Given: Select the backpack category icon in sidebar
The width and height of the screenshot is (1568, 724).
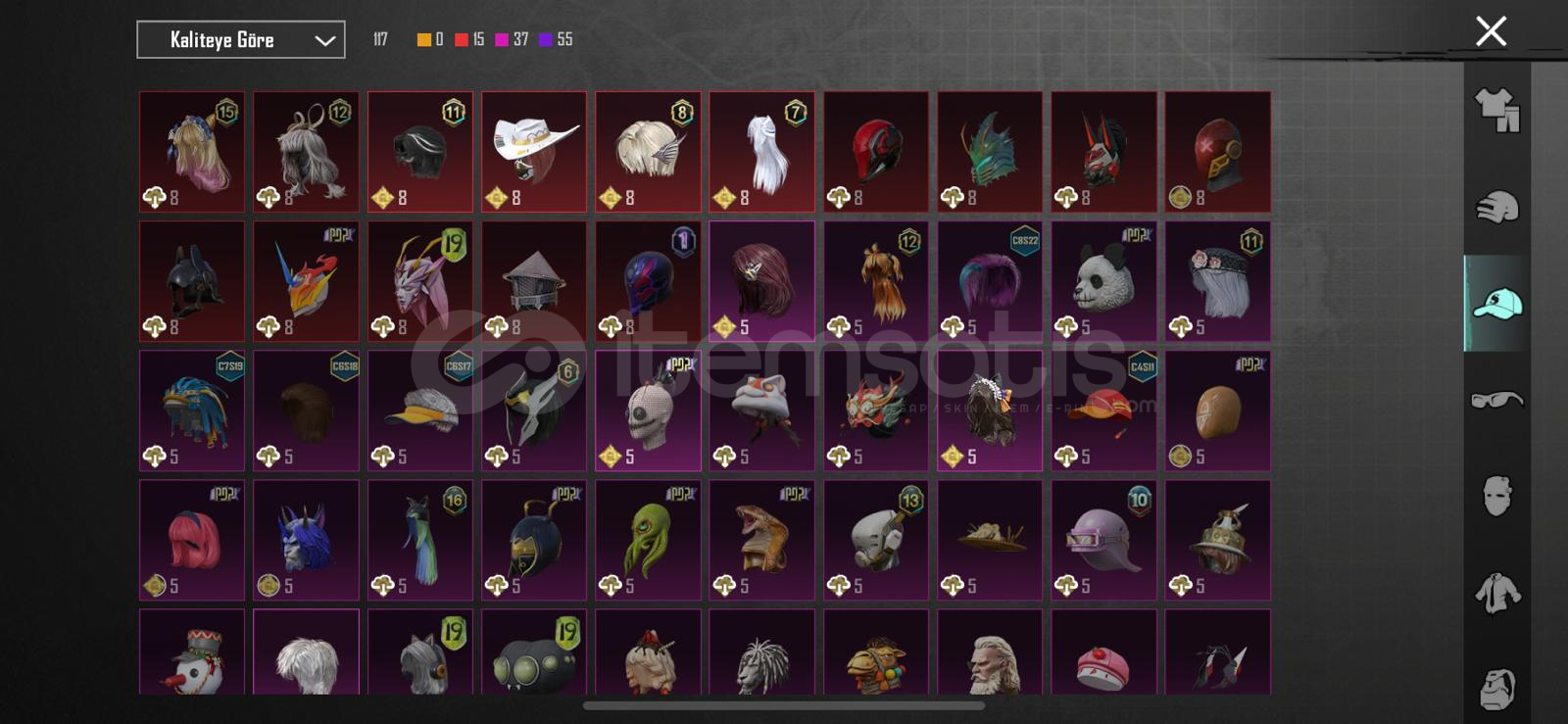Looking at the screenshot, I should pos(1496,689).
